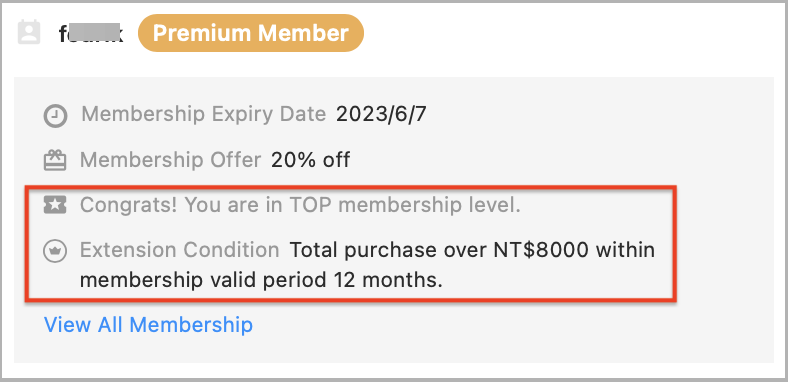Click the Extension Condition label
788x382 pixels.
point(179,250)
